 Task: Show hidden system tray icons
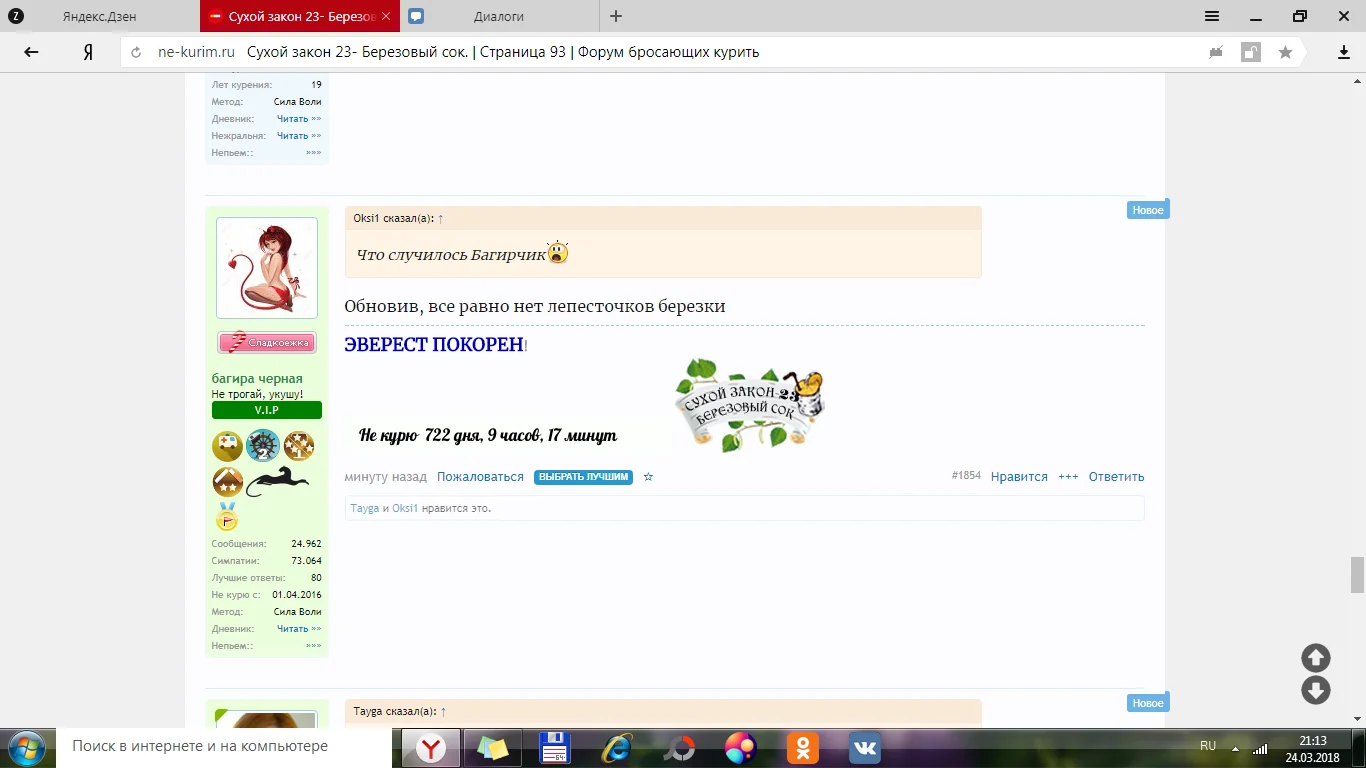click(1234, 748)
